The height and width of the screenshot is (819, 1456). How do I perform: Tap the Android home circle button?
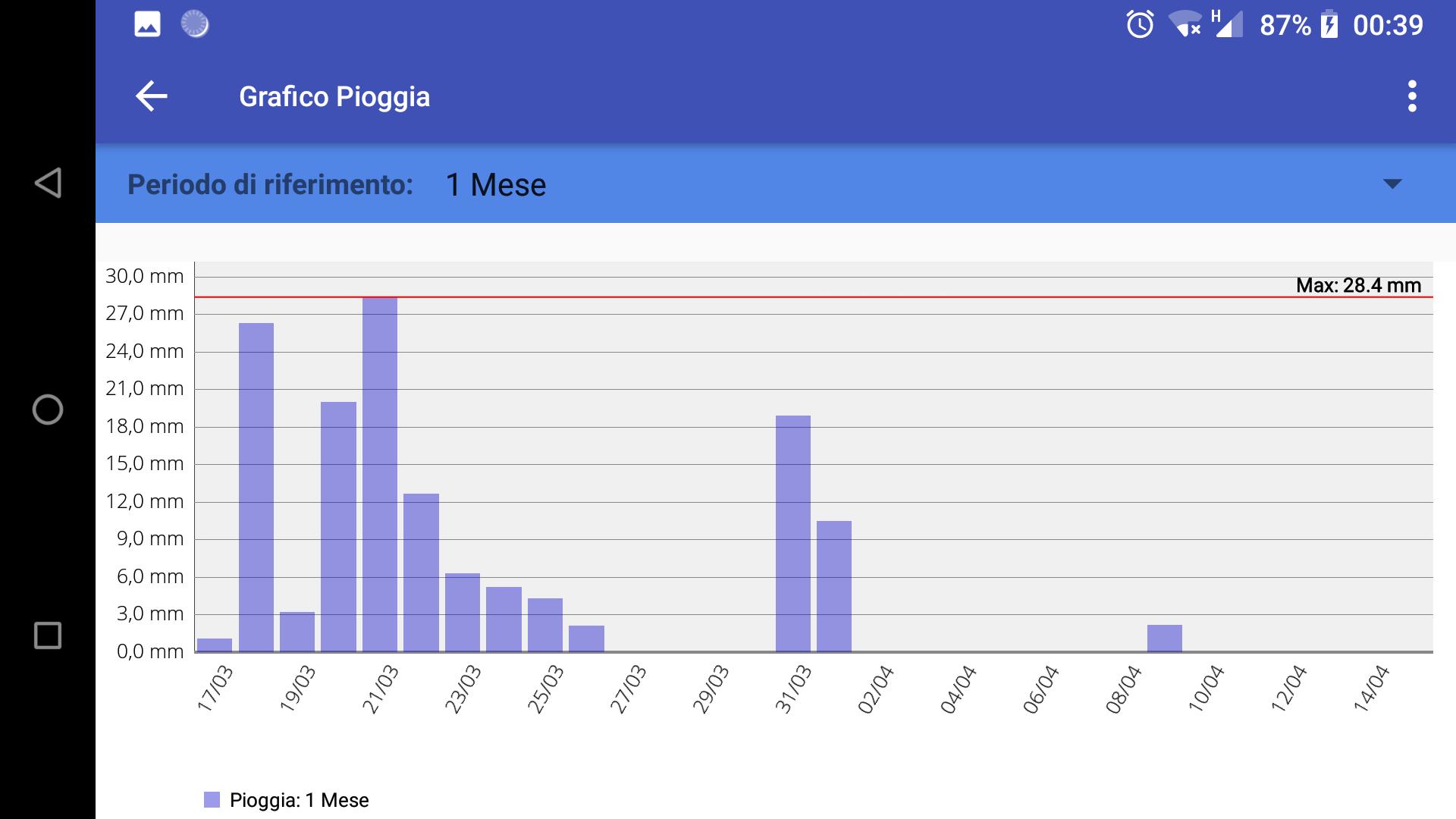click(48, 409)
